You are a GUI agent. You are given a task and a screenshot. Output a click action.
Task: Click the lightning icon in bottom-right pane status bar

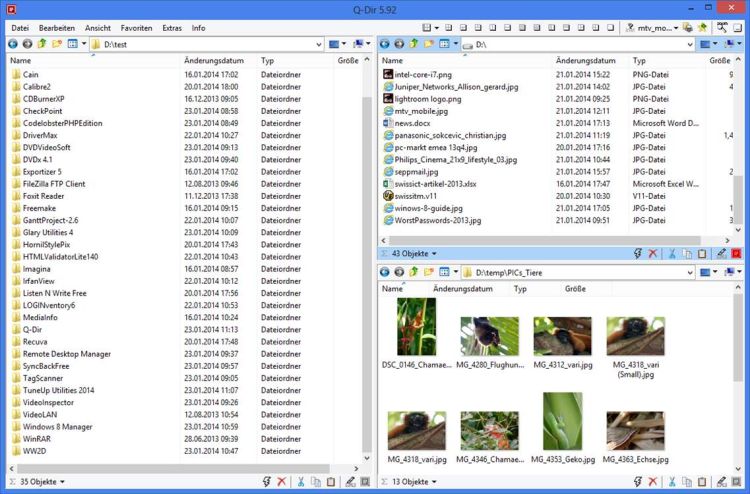[x=637, y=481]
